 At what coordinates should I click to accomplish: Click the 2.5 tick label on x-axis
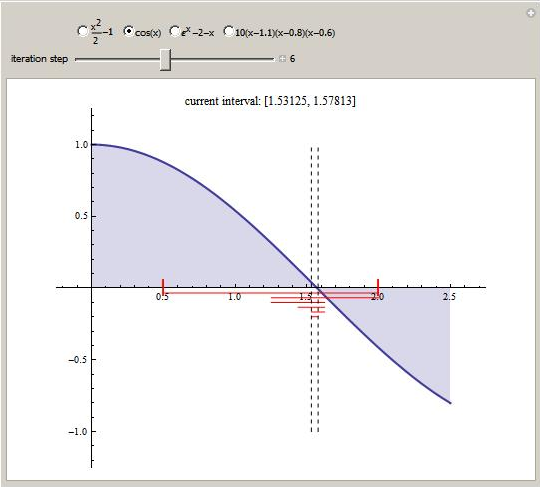[449, 297]
